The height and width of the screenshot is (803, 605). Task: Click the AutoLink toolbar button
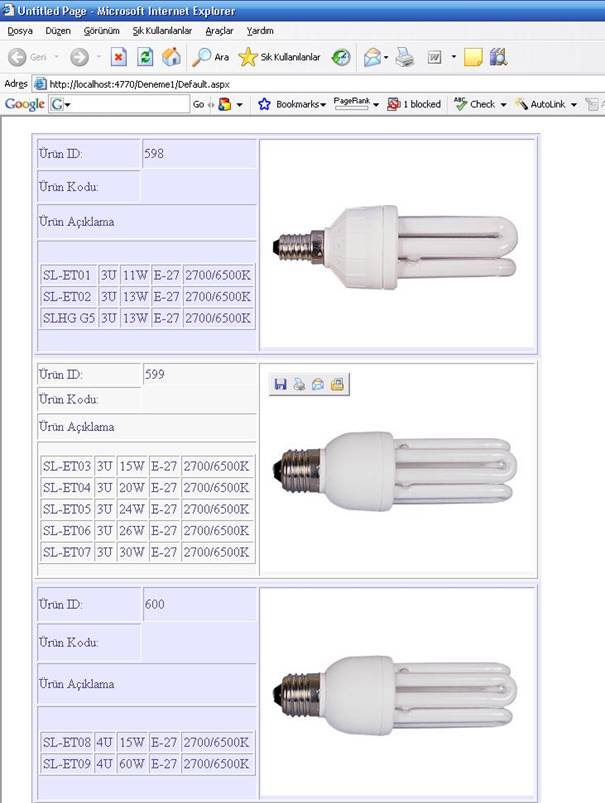click(x=540, y=104)
